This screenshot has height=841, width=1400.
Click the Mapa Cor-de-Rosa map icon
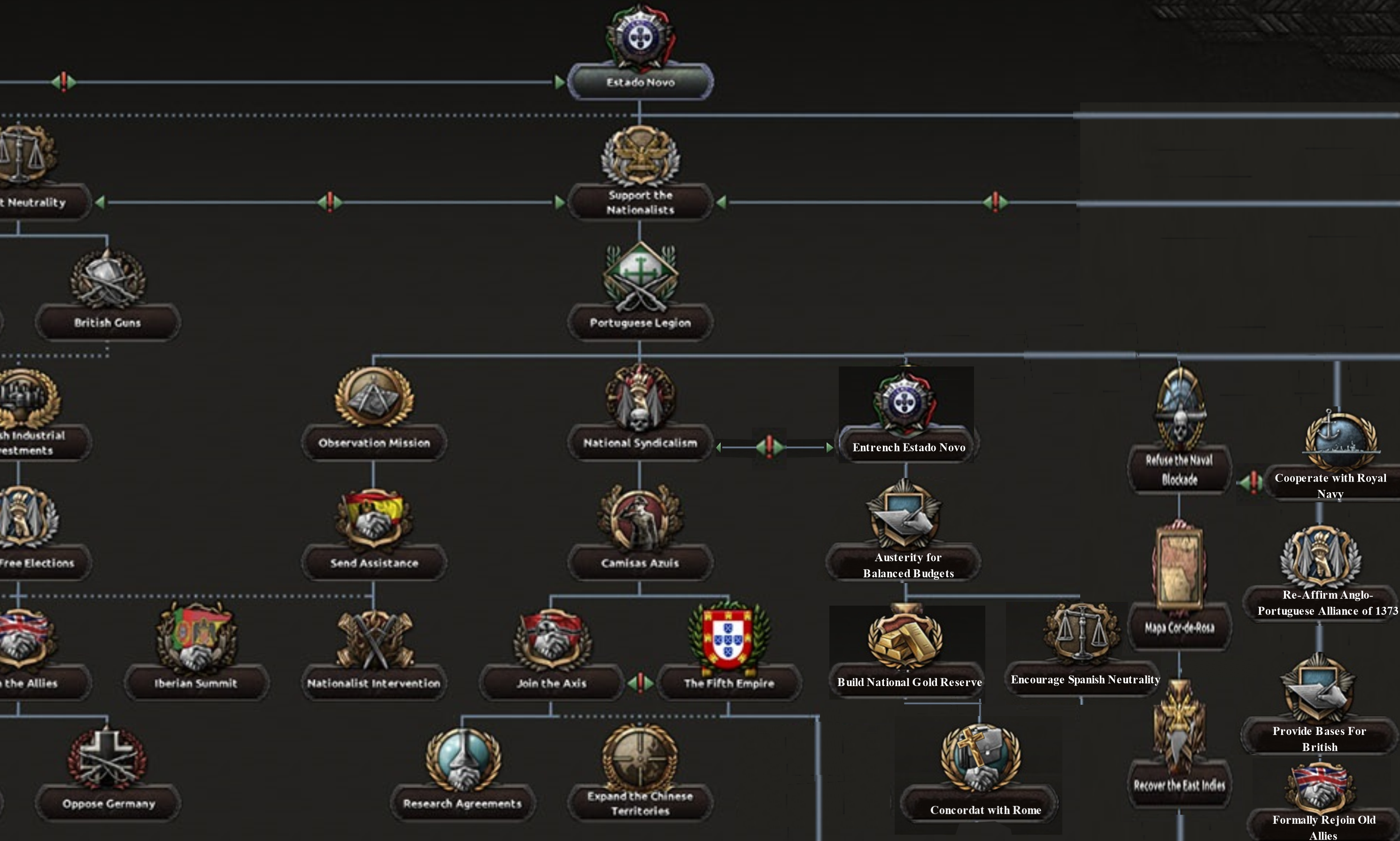1180,567
